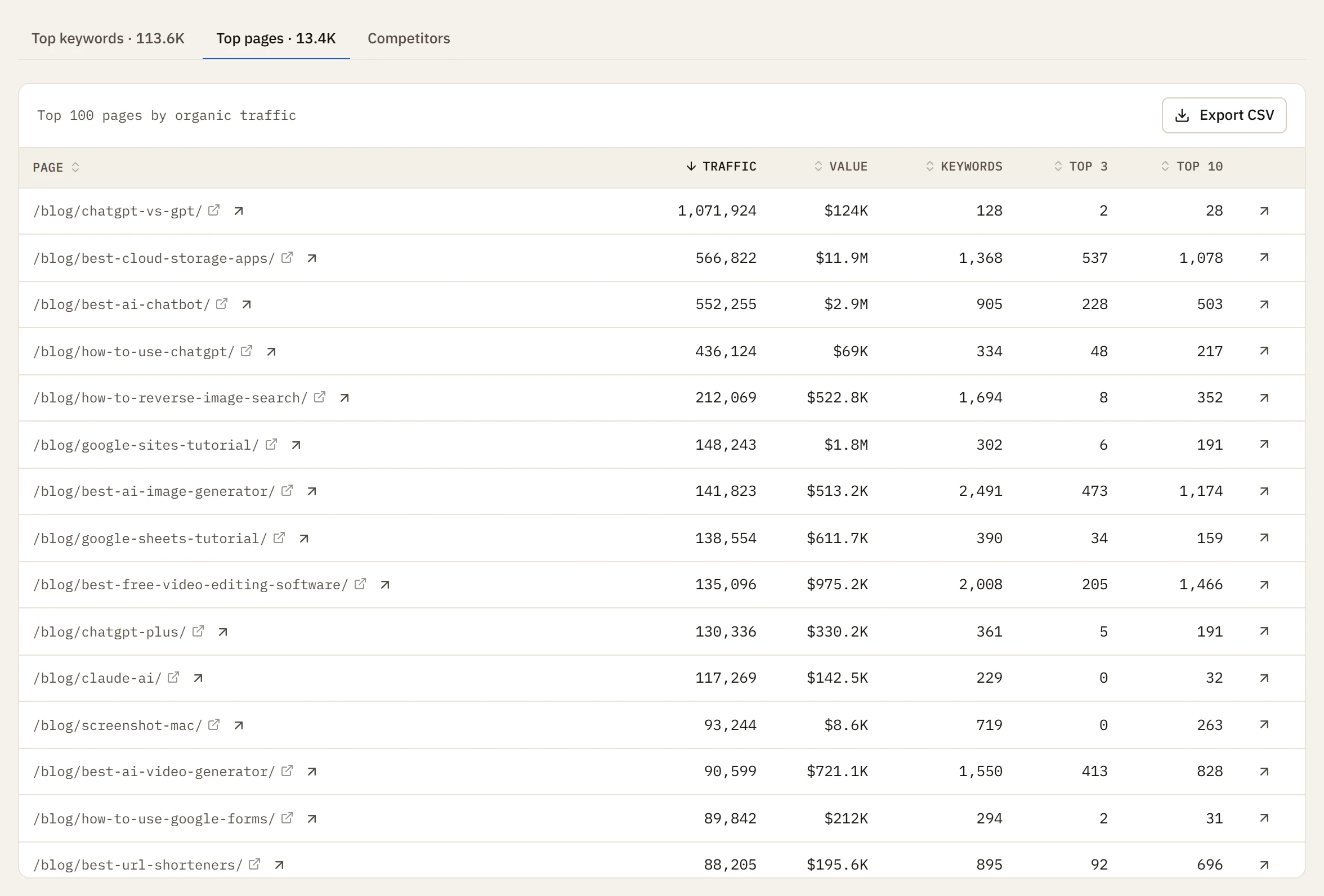Click the arrow icon beside /blog/best-ai-chatbot/ path
The height and width of the screenshot is (896, 1324).
click(247, 304)
